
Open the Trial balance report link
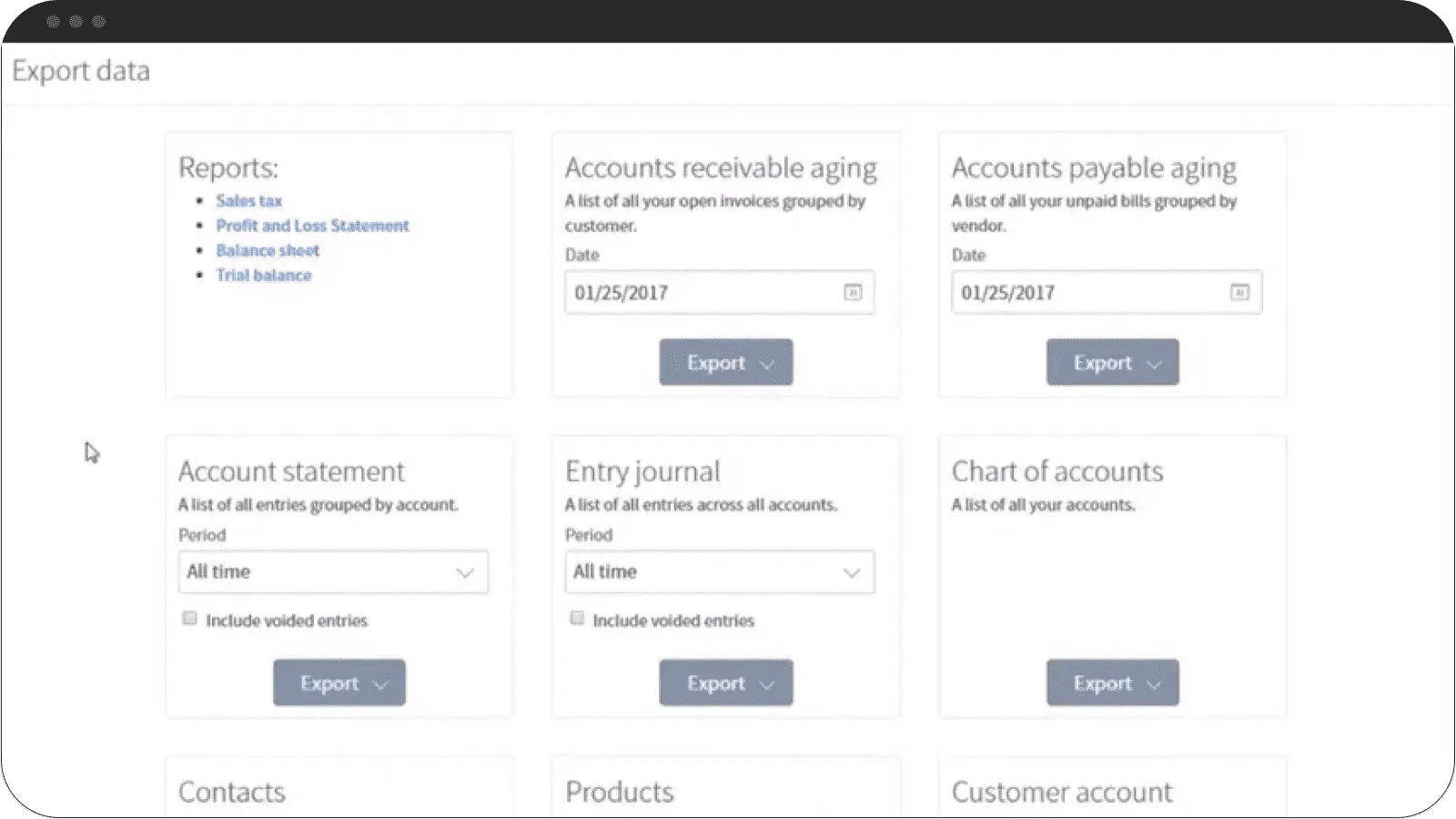[263, 275]
